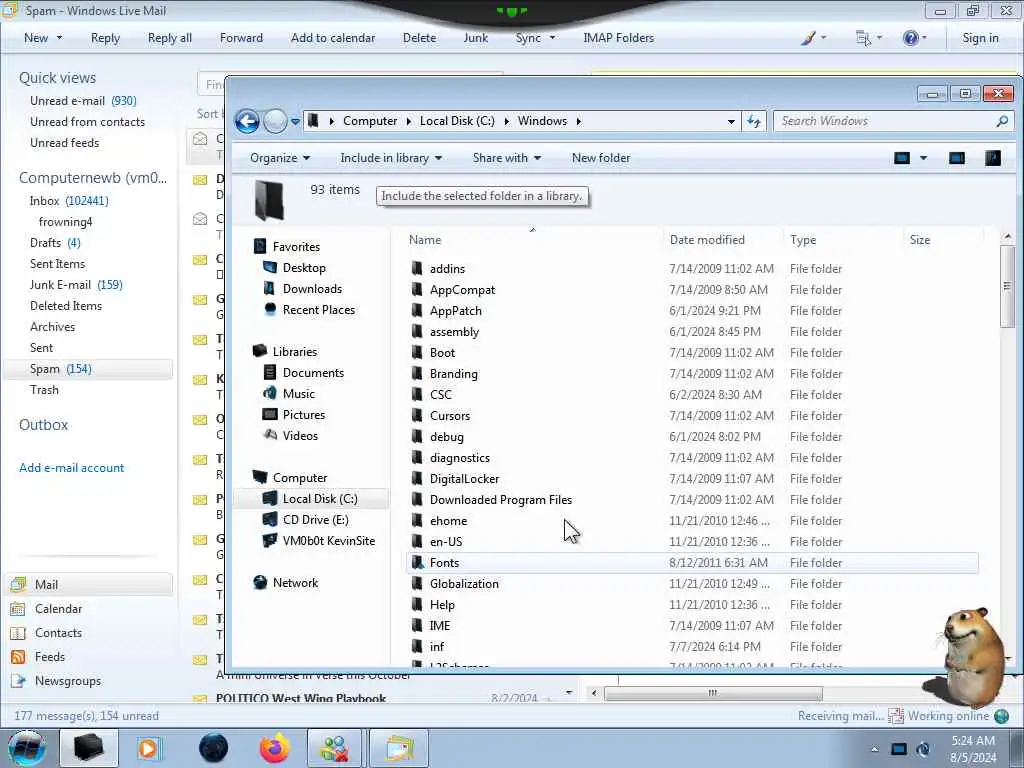Viewport: 1024px width, 768px height.
Task: Click Reply all in Live Mail
Action: tap(170, 38)
